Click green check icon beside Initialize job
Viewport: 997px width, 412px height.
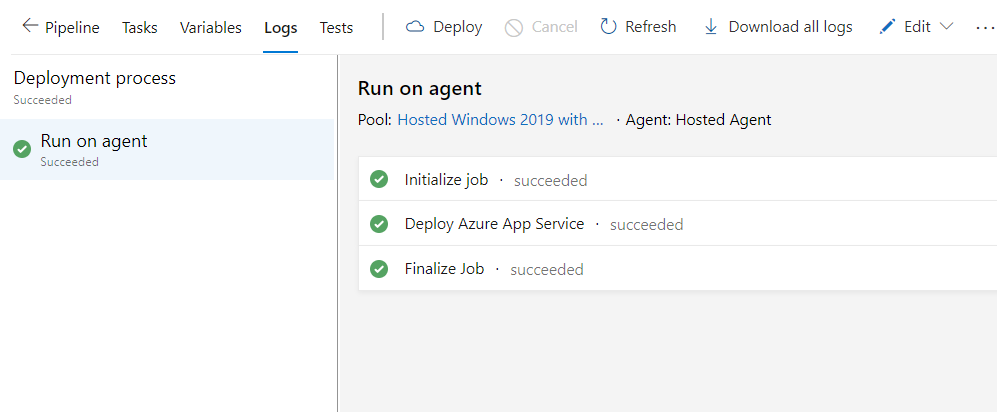(x=379, y=180)
